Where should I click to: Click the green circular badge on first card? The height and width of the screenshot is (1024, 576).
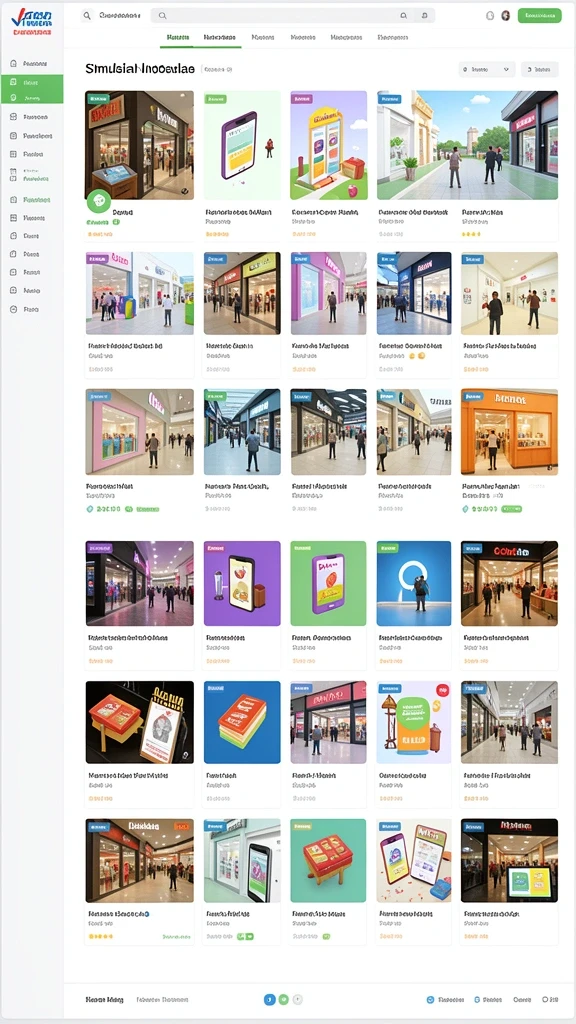point(99,200)
